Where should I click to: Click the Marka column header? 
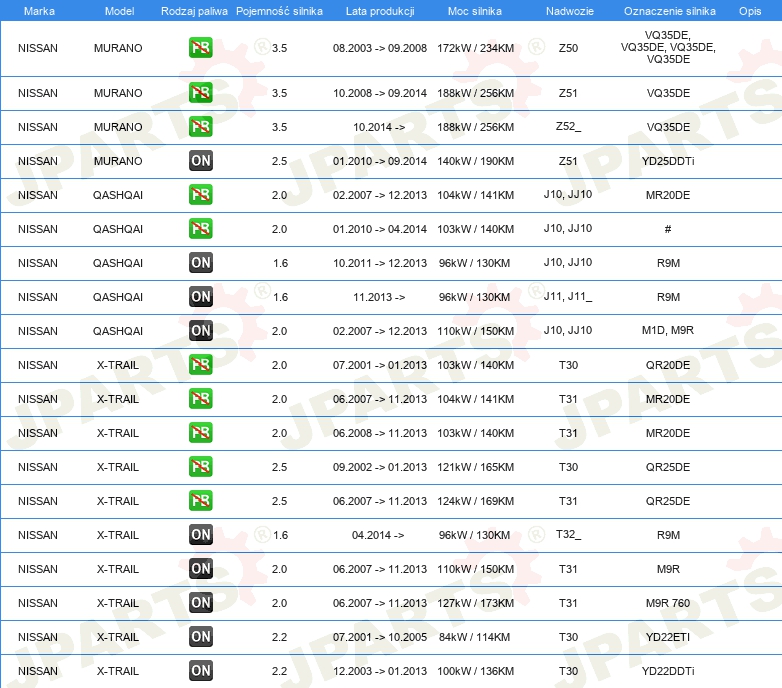click(x=38, y=10)
